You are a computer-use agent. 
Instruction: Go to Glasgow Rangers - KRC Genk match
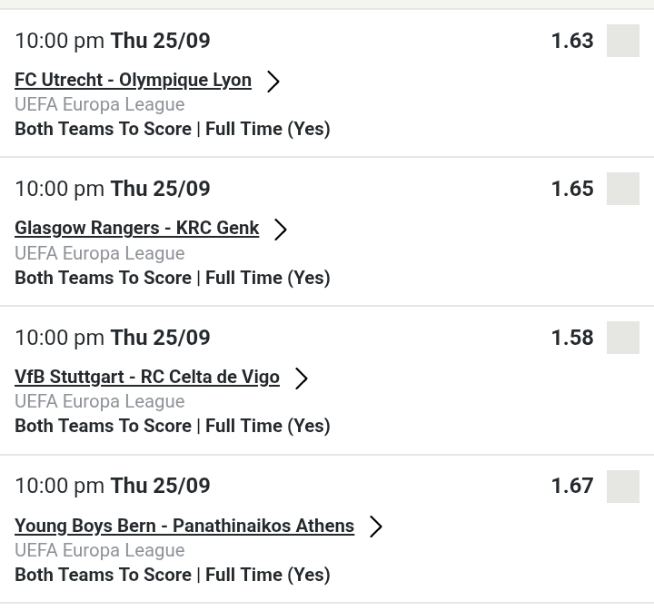click(x=137, y=229)
